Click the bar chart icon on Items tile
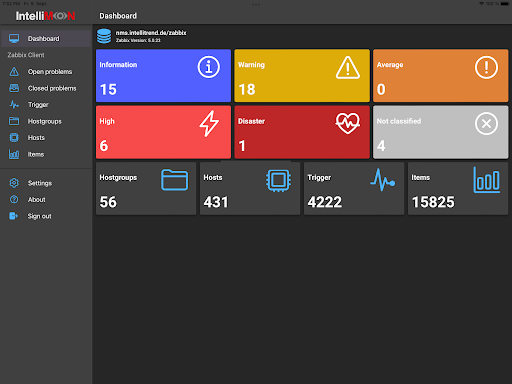The height and width of the screenshot is (384, 512). click(487, 180)
